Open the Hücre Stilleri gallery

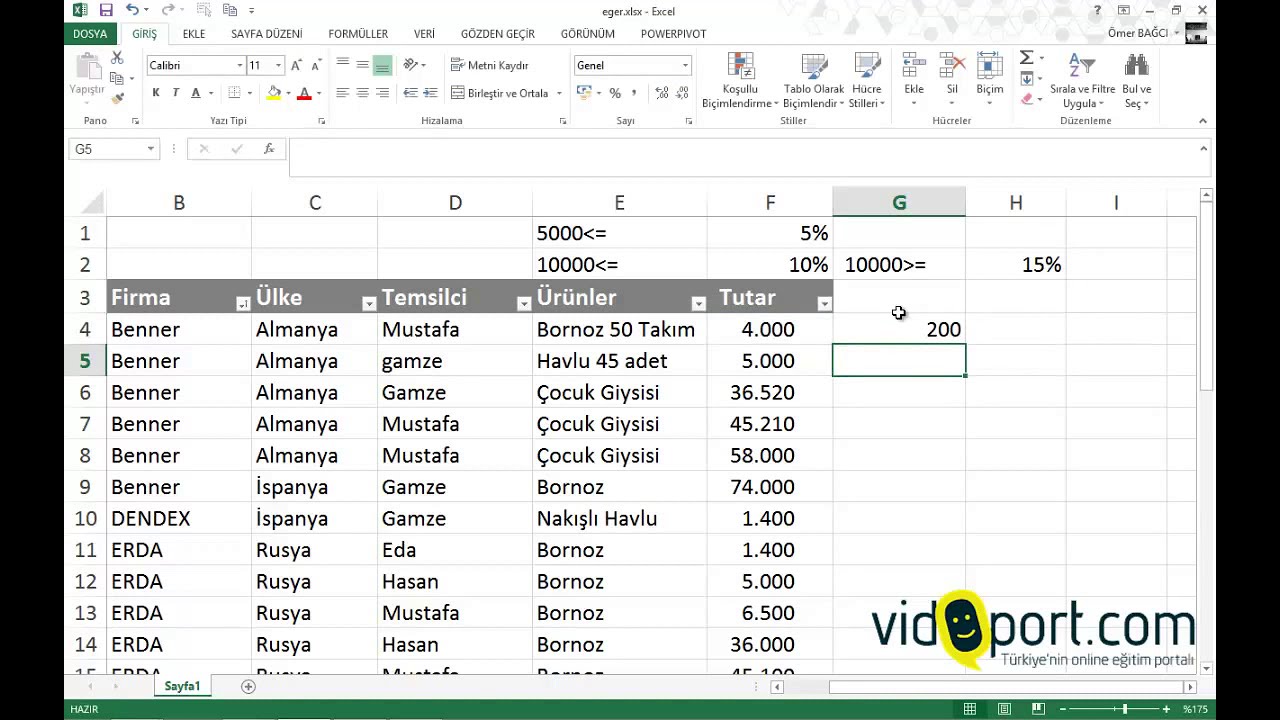coord(866,80)
